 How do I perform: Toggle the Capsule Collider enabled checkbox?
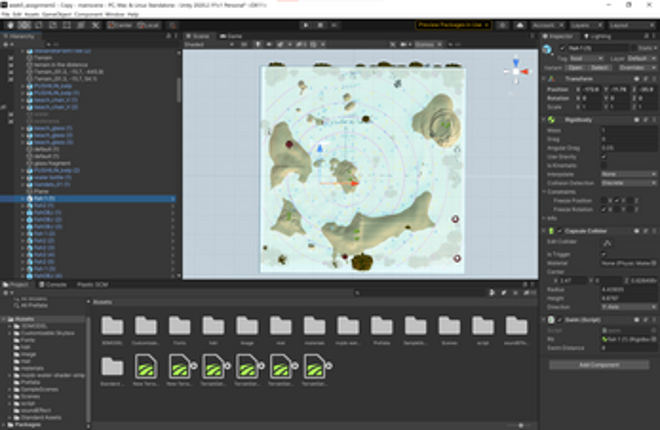(559, 231)
